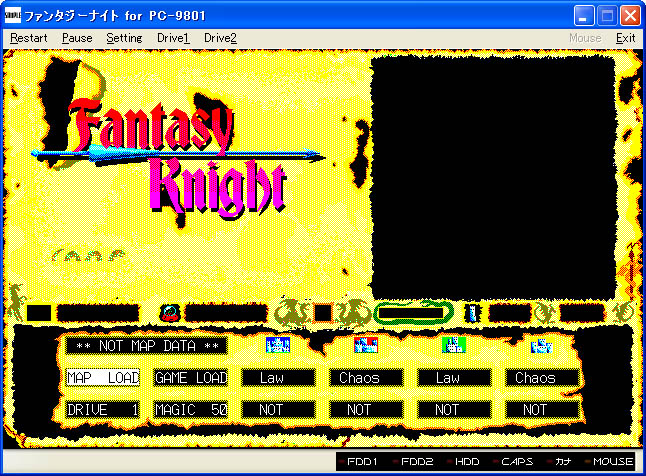Click the カナ status indicator
The height and width of the screenshot is (476, 646).
click(x=559, y=462)
